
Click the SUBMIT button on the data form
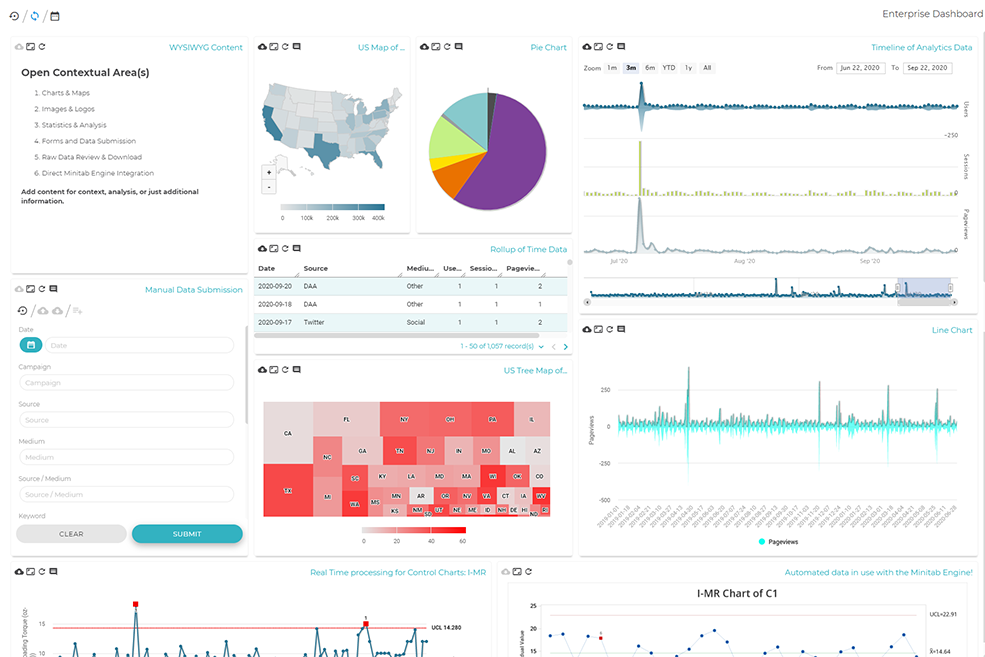tap(186, 533)
